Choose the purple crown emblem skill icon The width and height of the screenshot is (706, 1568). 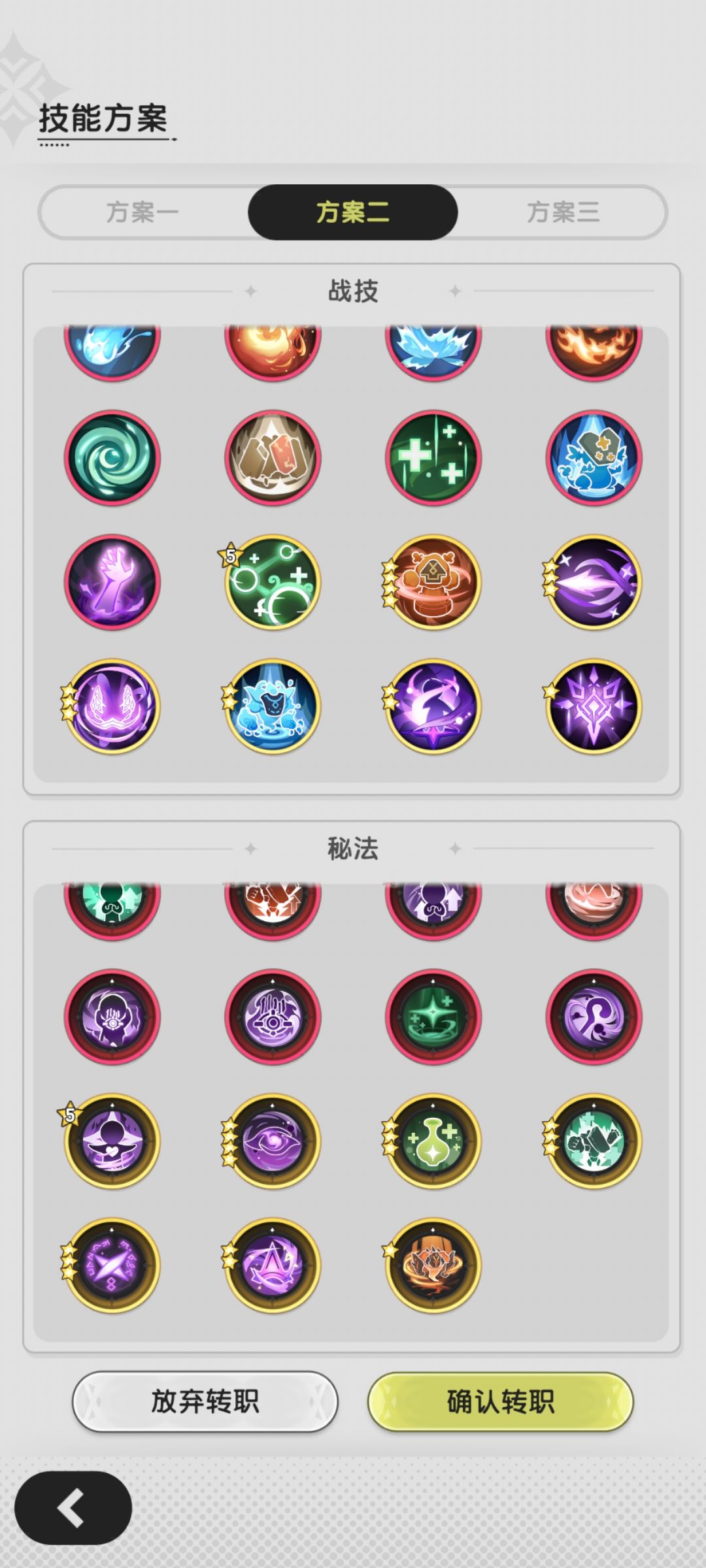(594, 706)
